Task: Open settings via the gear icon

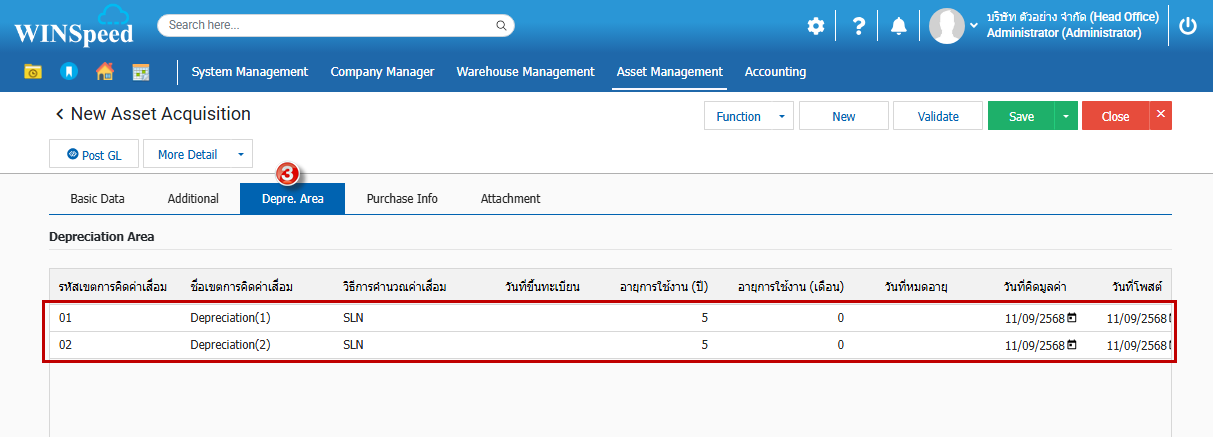Action: tap(816, 26)
